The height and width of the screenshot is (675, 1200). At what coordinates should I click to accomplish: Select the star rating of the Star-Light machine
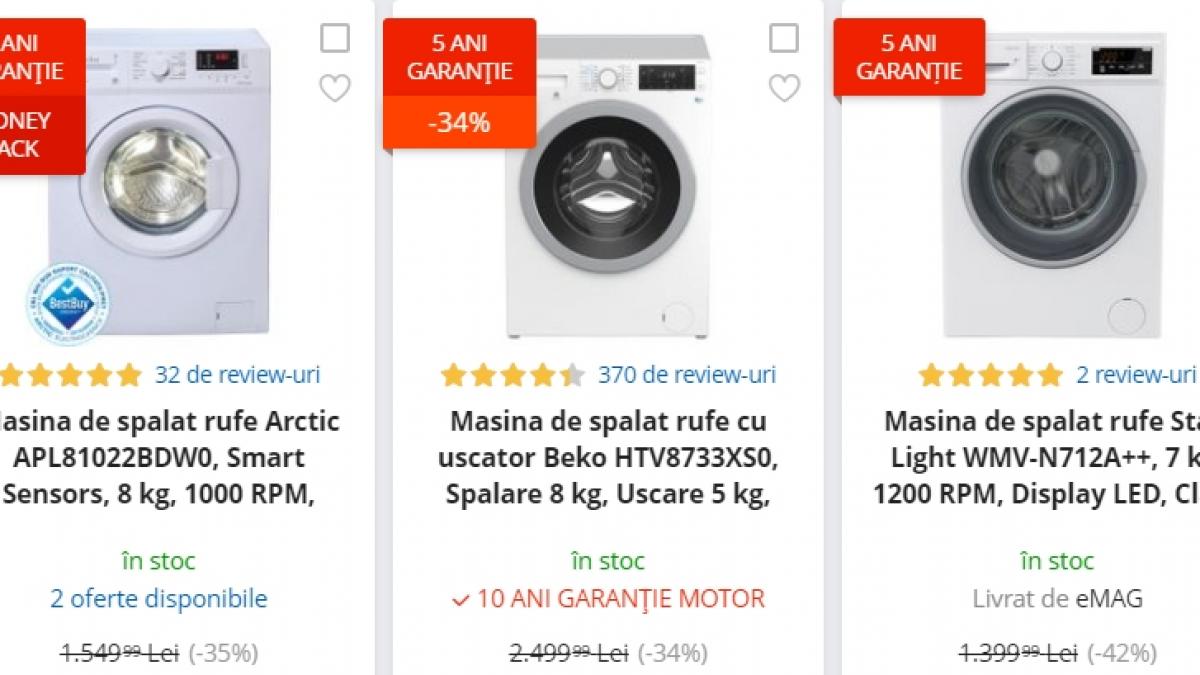[988, 373]
